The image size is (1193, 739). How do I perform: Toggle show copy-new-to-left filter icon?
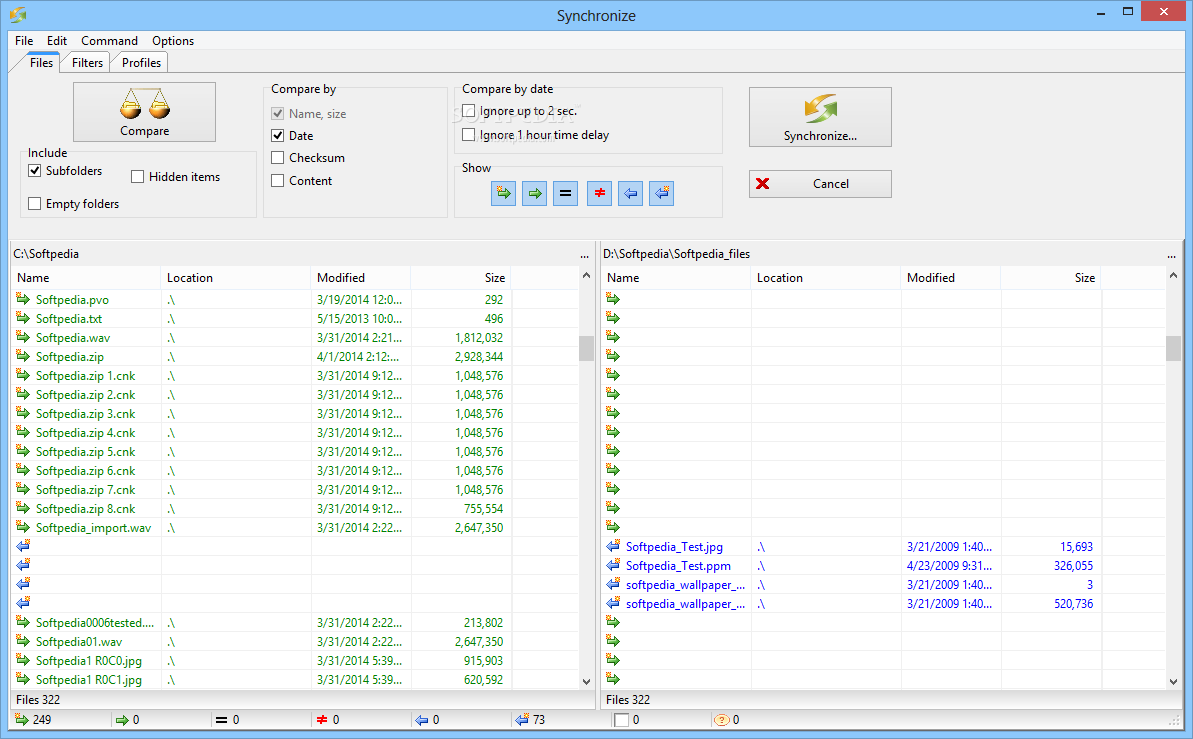coord(662,193)
